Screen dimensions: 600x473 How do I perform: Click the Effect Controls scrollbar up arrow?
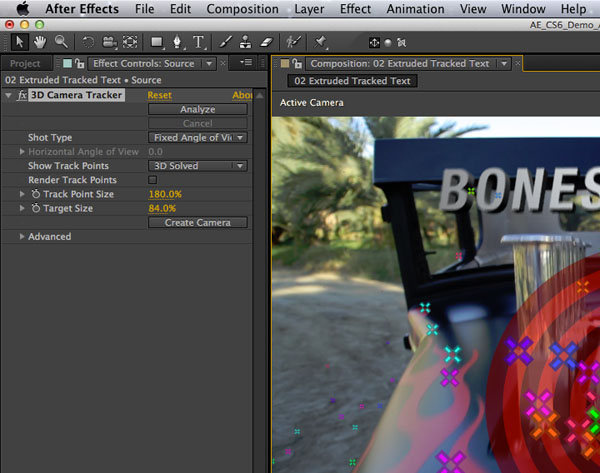[x=259, y=95]
